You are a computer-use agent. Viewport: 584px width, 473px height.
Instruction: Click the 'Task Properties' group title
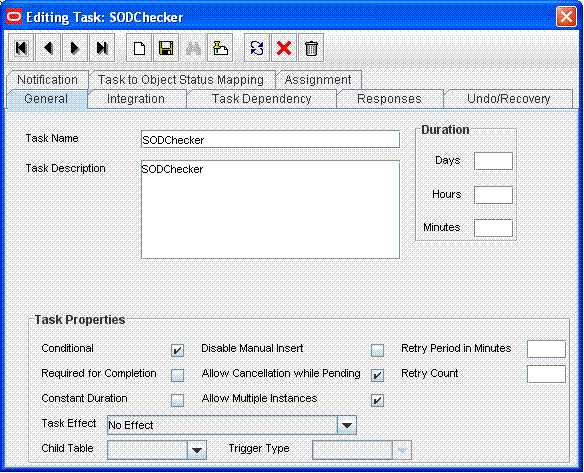pos(80,320)
